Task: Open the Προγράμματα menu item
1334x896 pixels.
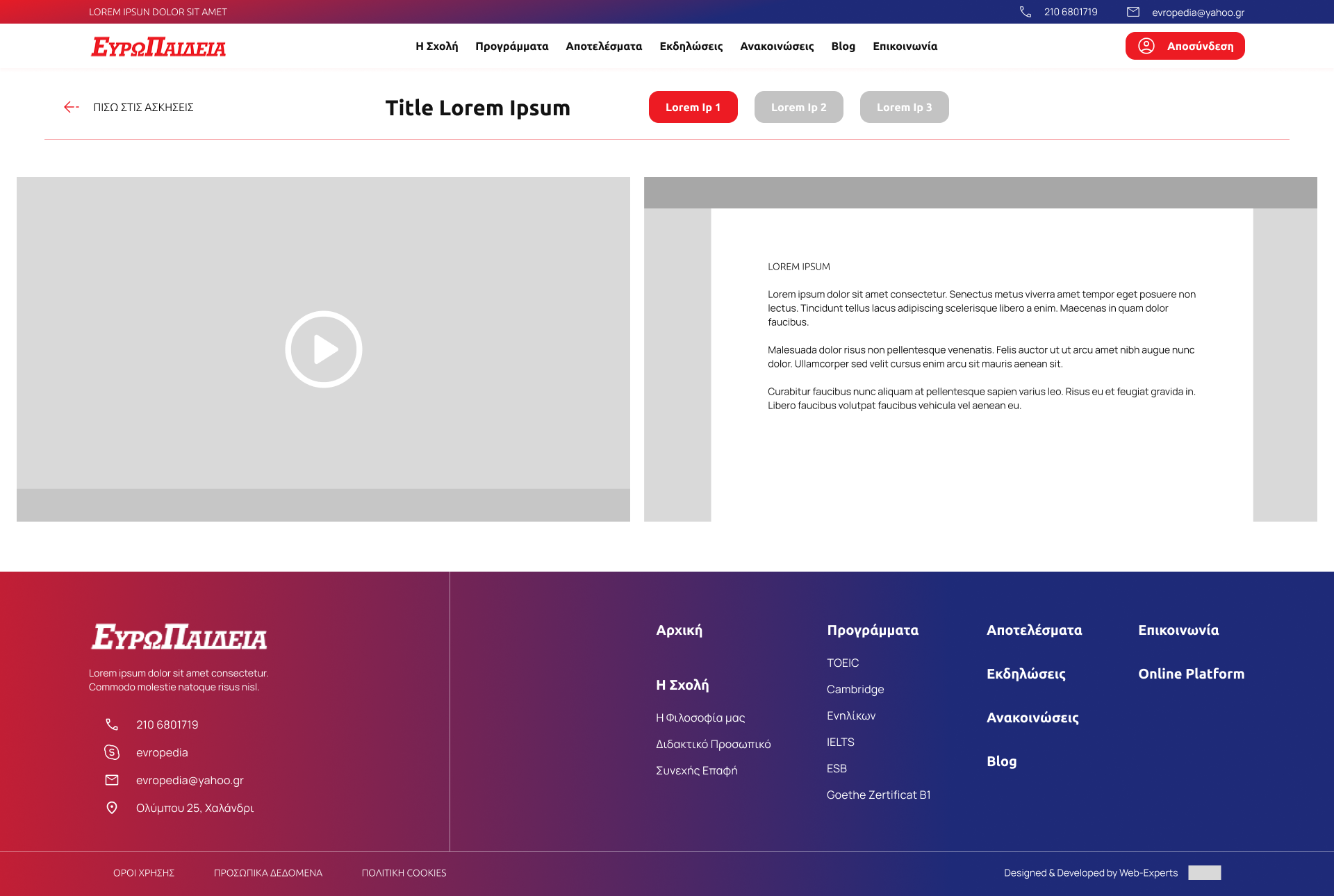Action: (511, 46)
